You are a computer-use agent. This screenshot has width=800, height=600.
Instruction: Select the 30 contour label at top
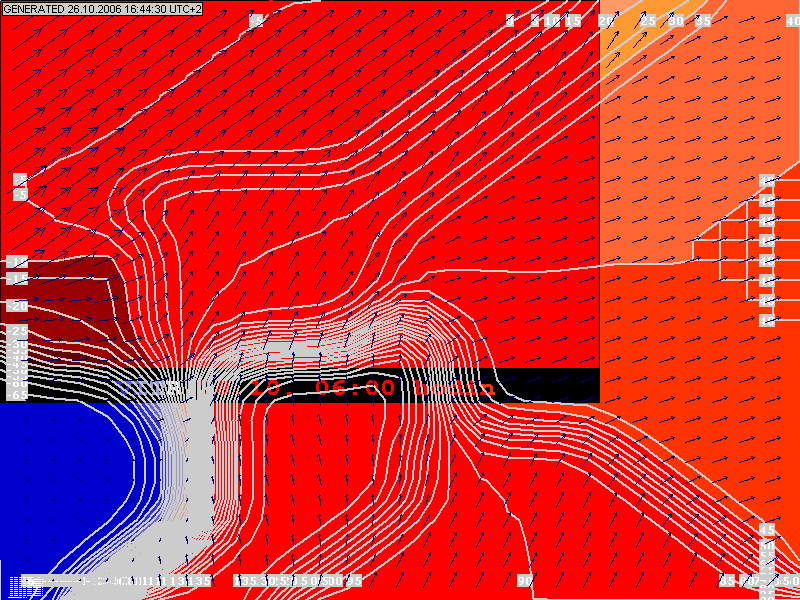676,20
